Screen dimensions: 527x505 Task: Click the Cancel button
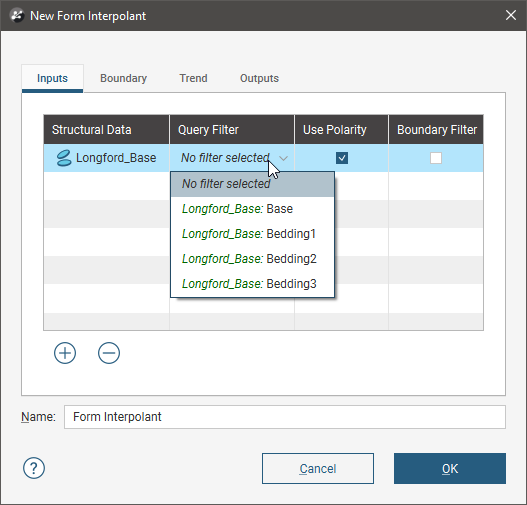pyautogui.click(x=318, y=468)
